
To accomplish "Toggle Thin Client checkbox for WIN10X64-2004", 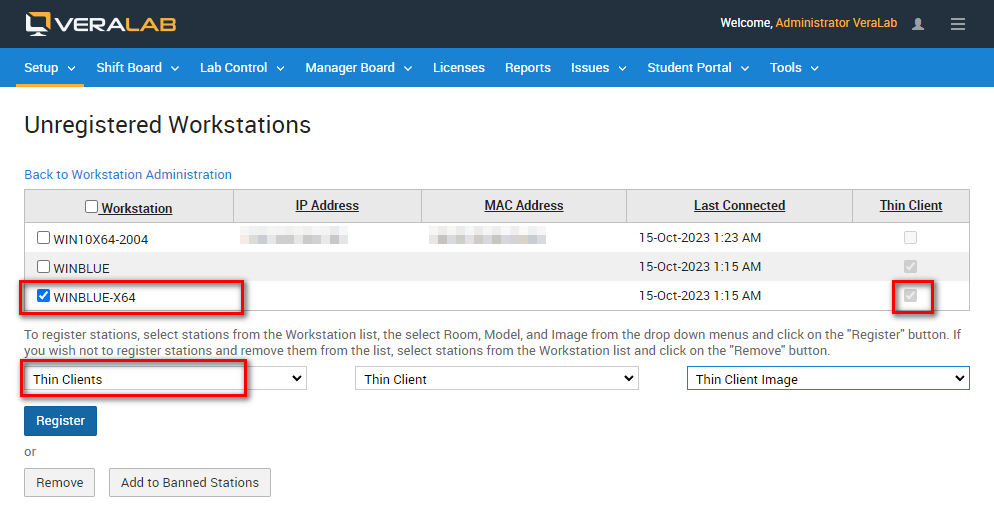I will [910, 238].
